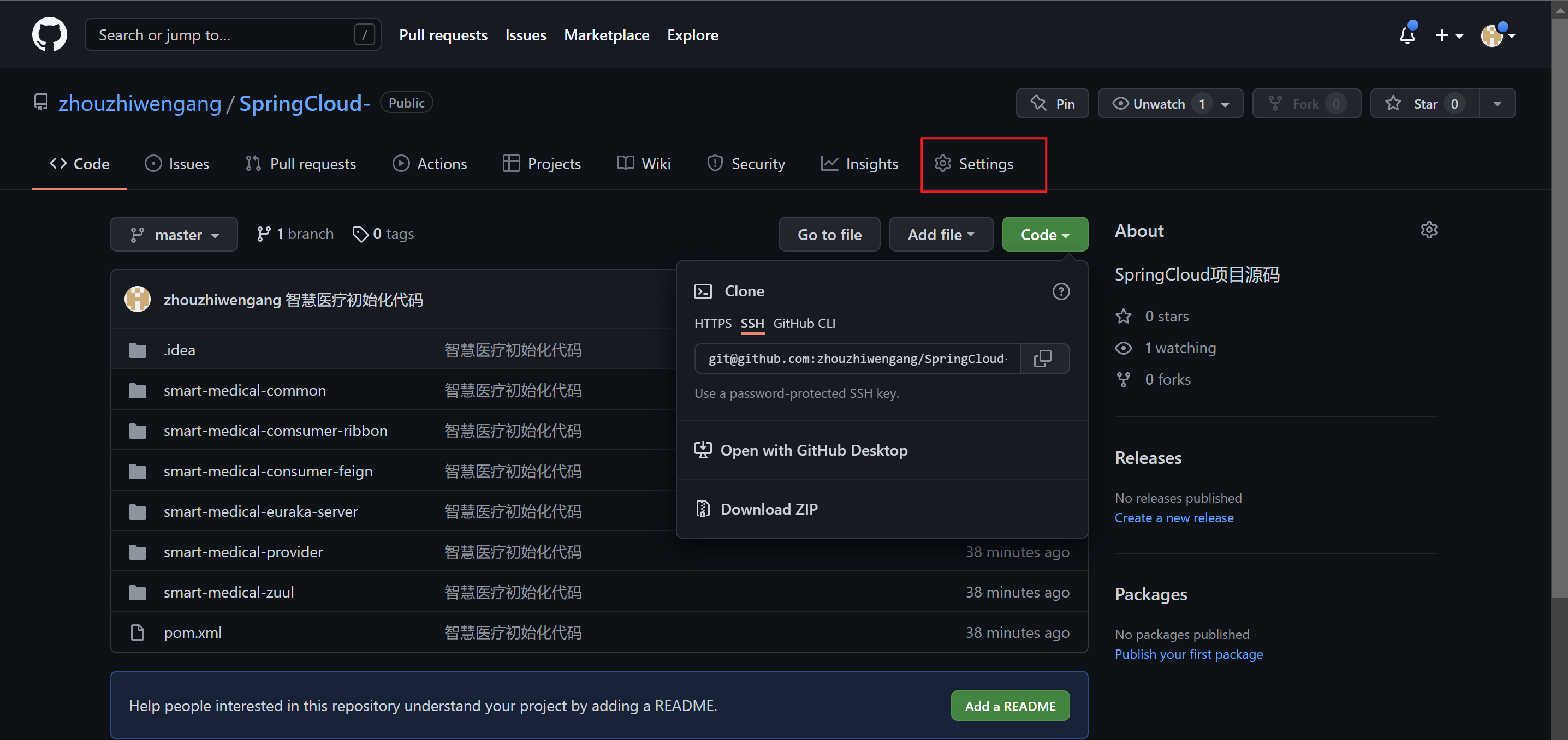
Task: Open smart-medical-zuul folder
Action: point(228,592)
